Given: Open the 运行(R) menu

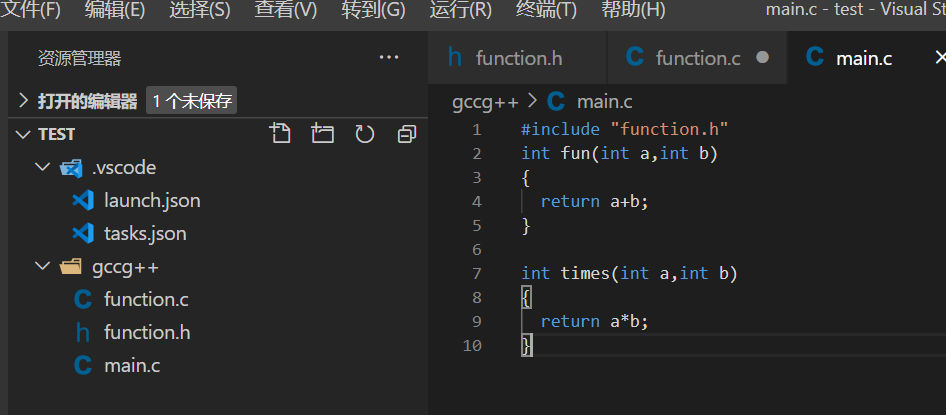Looking at the screenshot, I should tap(460, 10).
